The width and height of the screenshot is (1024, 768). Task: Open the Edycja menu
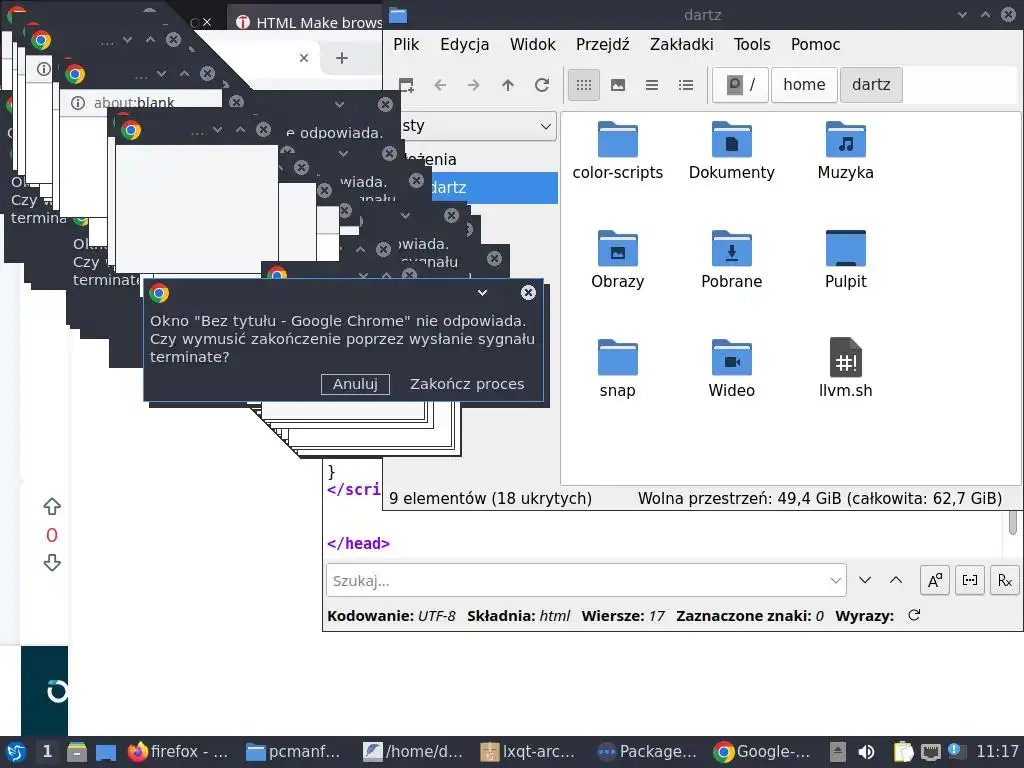[464, 44]
